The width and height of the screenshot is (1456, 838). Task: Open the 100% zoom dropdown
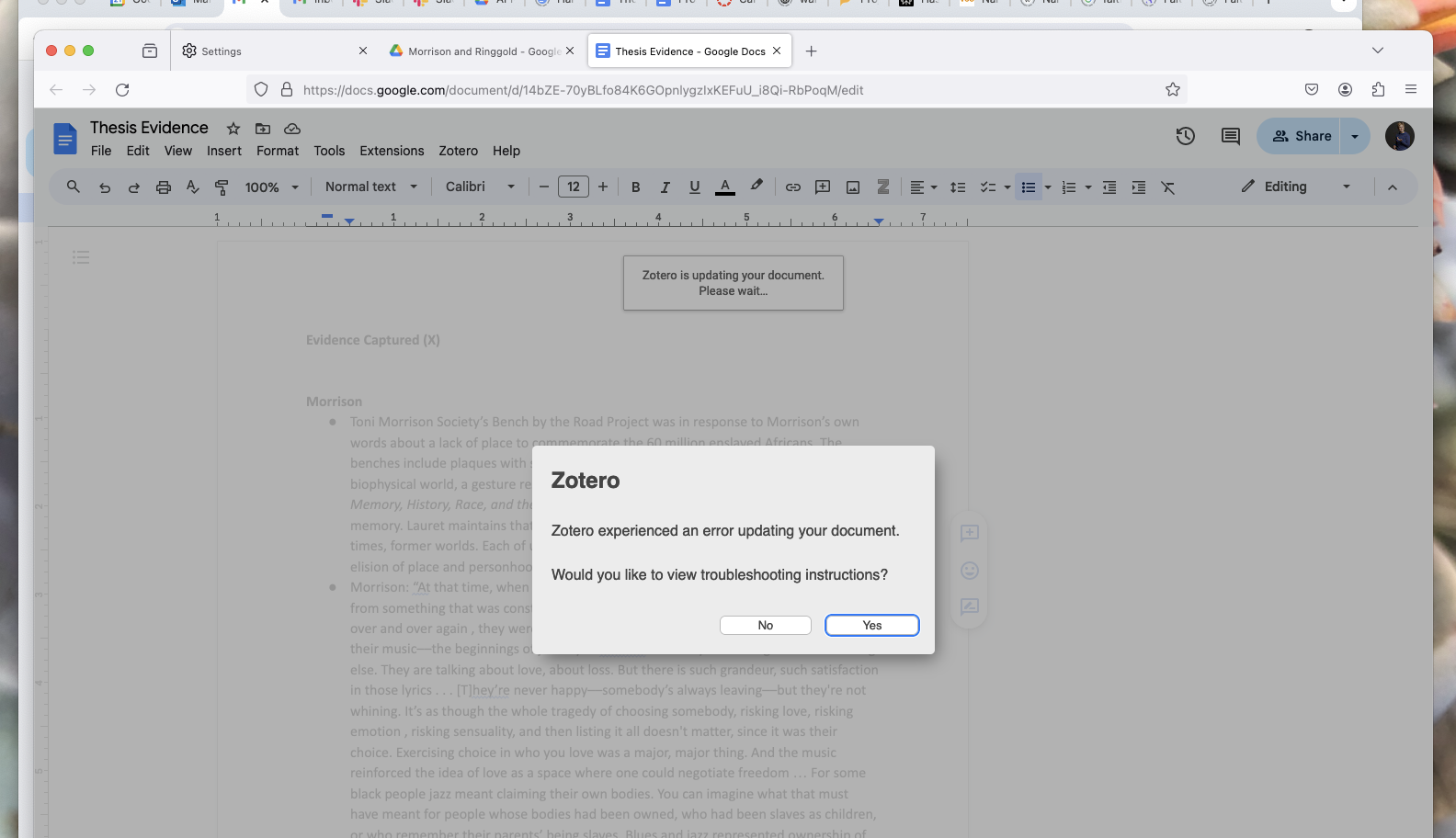click(x=272, y=187)
